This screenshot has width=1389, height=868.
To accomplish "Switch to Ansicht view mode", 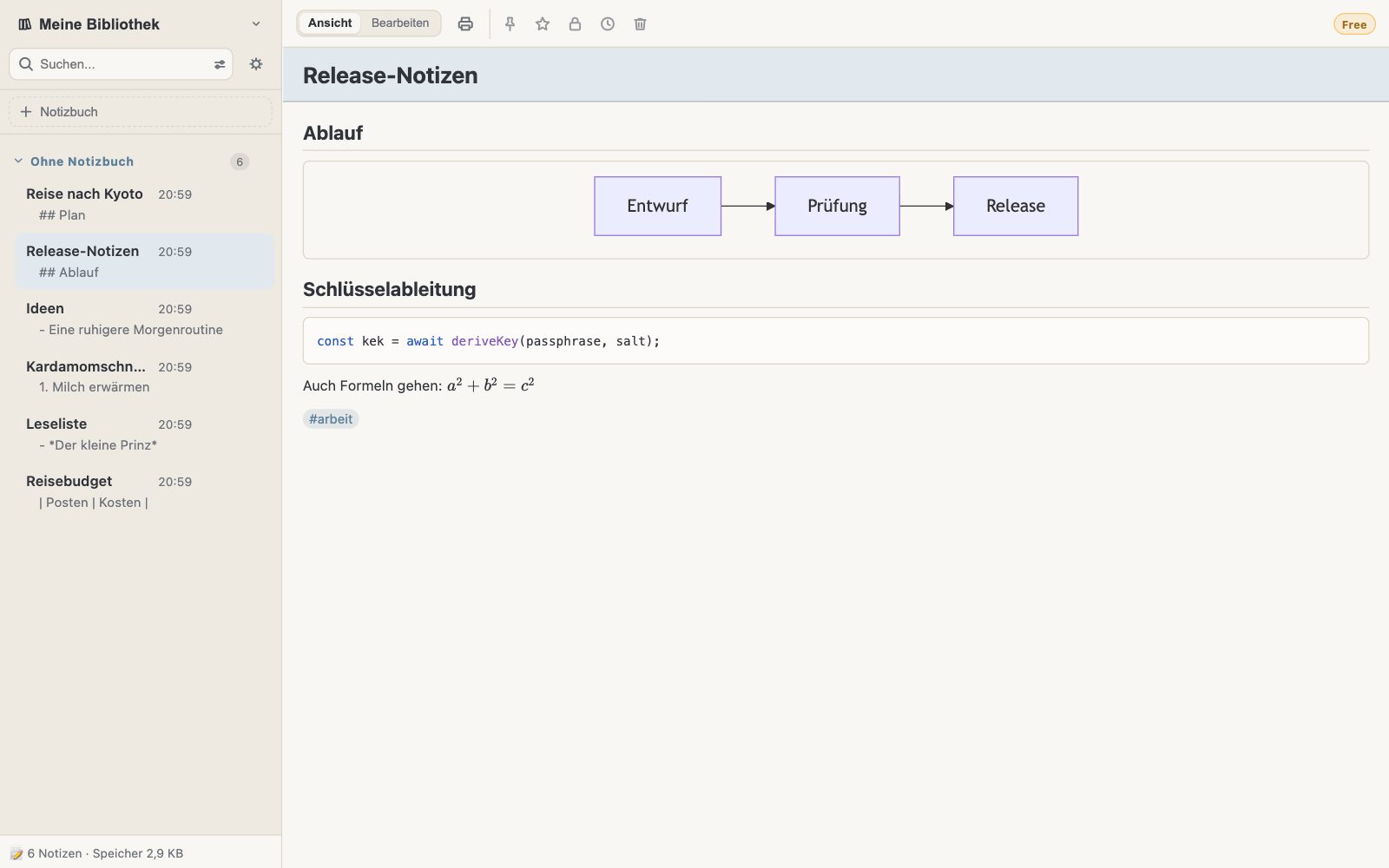I will pyautogui.click(x=330, y=23).
